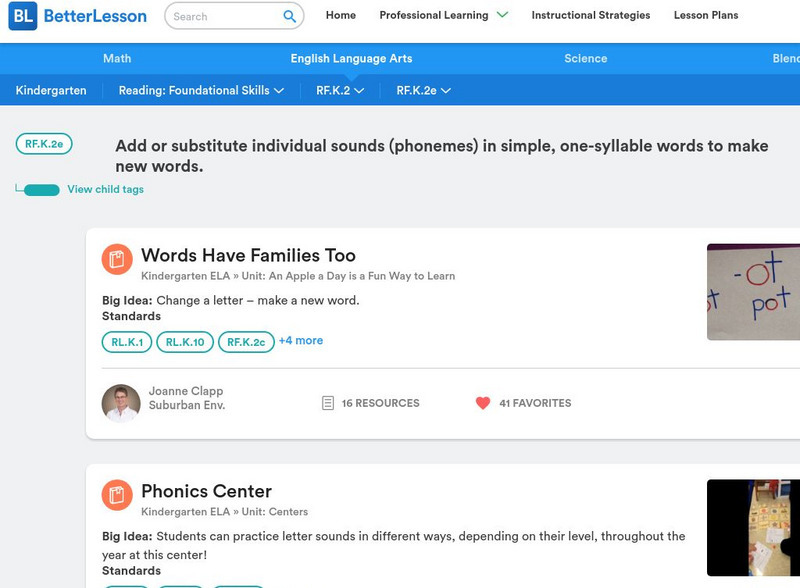Image resolution: width=800 pixels, height=588 pixels.
Task: Click the BetterLesson BL logo icon
Action: (x=22, y=16)
